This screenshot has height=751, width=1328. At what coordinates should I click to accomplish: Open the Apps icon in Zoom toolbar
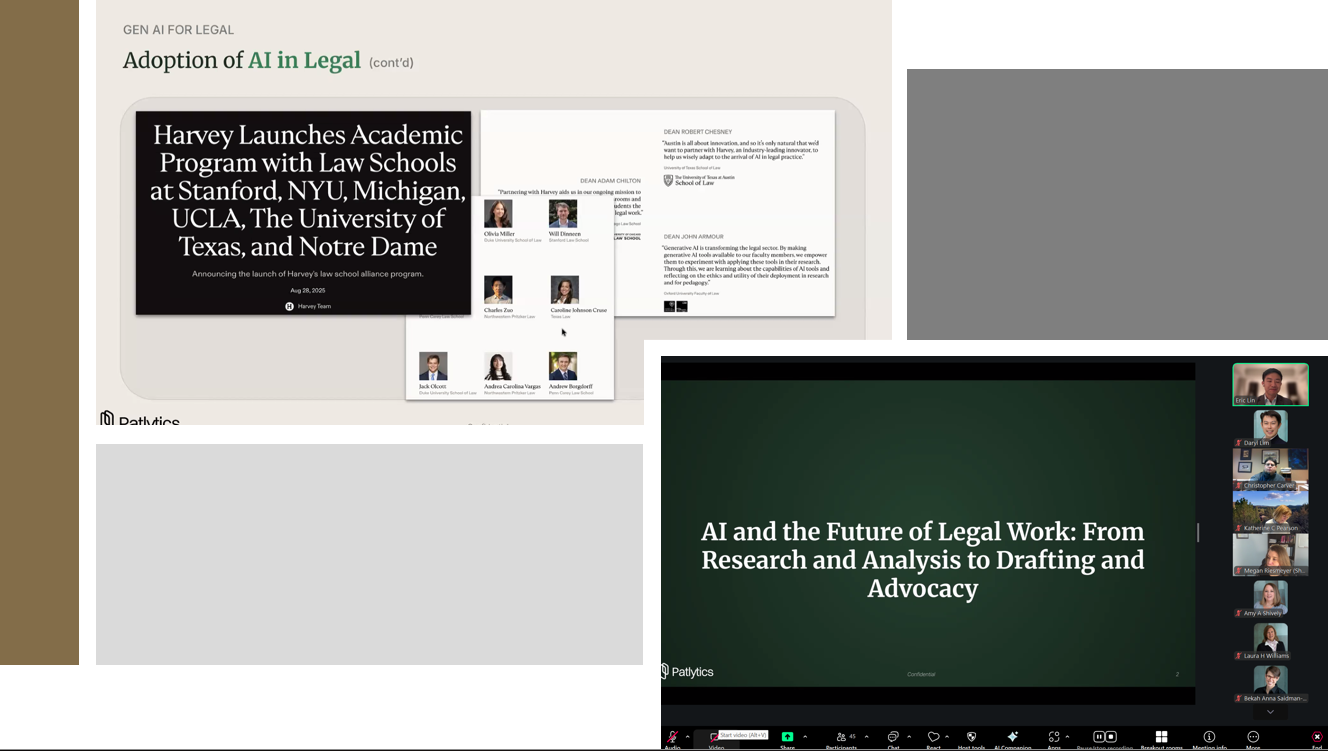click(x=1054, y=737)
